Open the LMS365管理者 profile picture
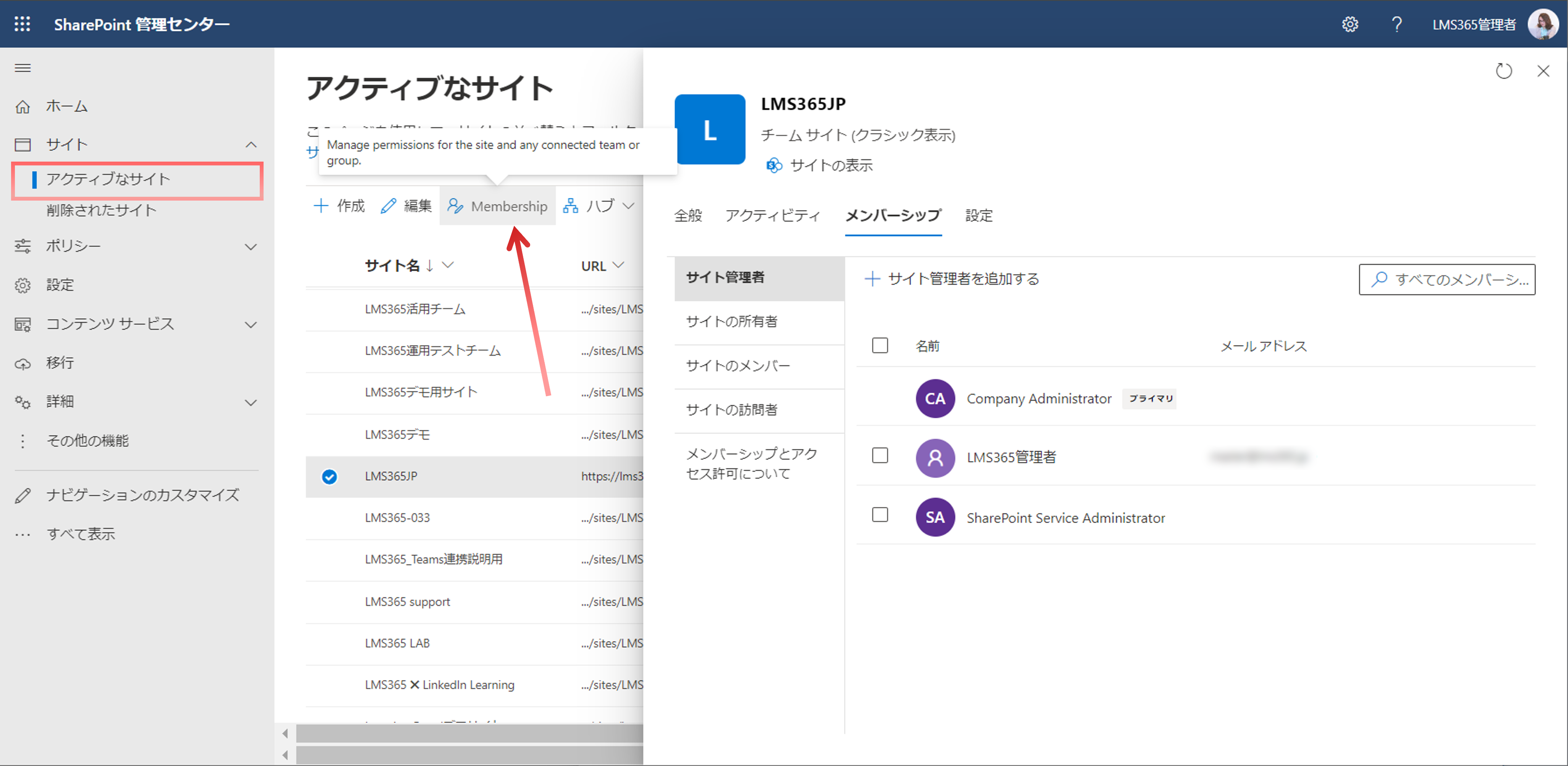1568x766 pixels. tap(1543, 24)
